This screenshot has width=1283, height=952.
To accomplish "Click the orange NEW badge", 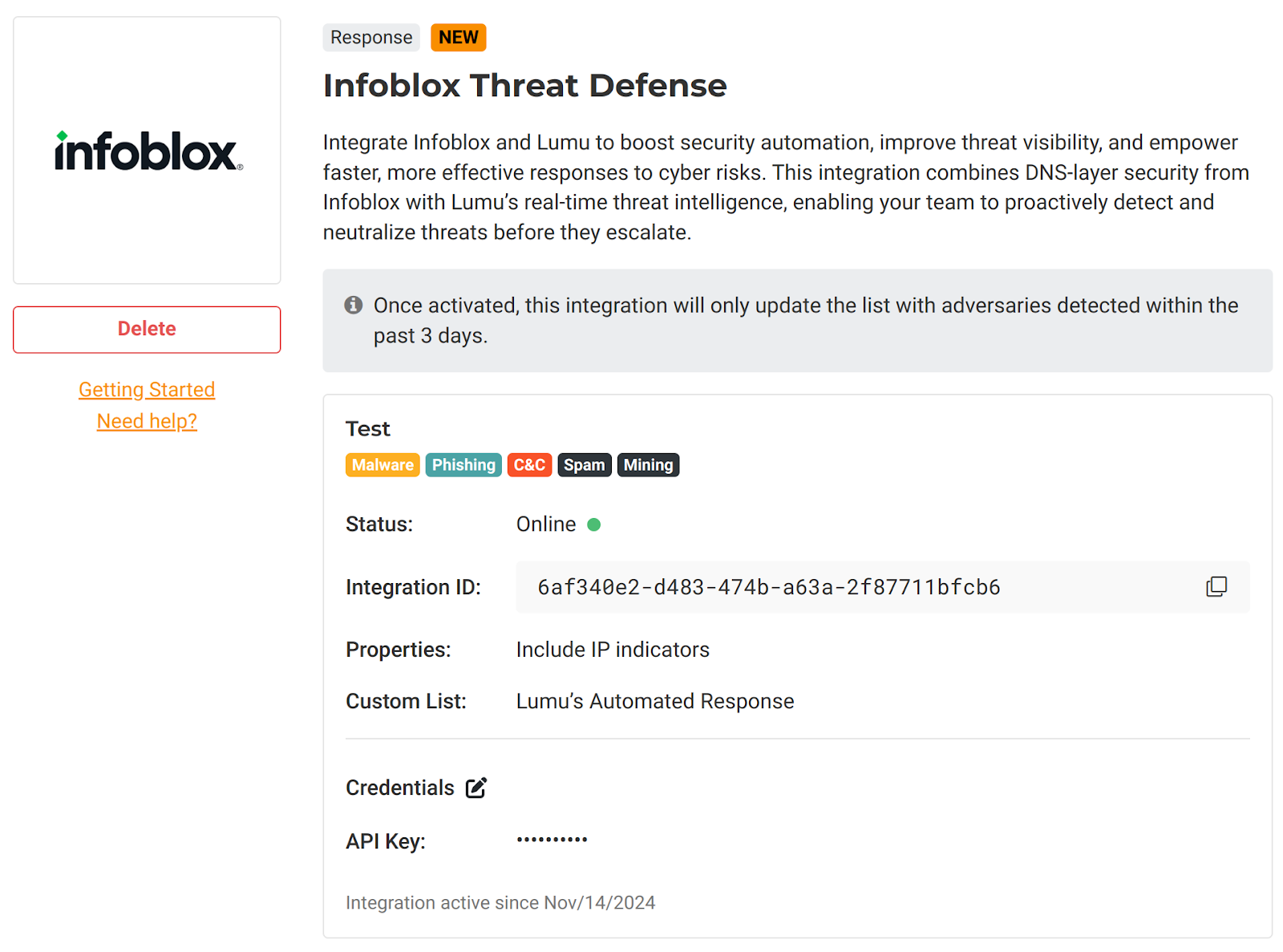I will click(x=458, y=38).
